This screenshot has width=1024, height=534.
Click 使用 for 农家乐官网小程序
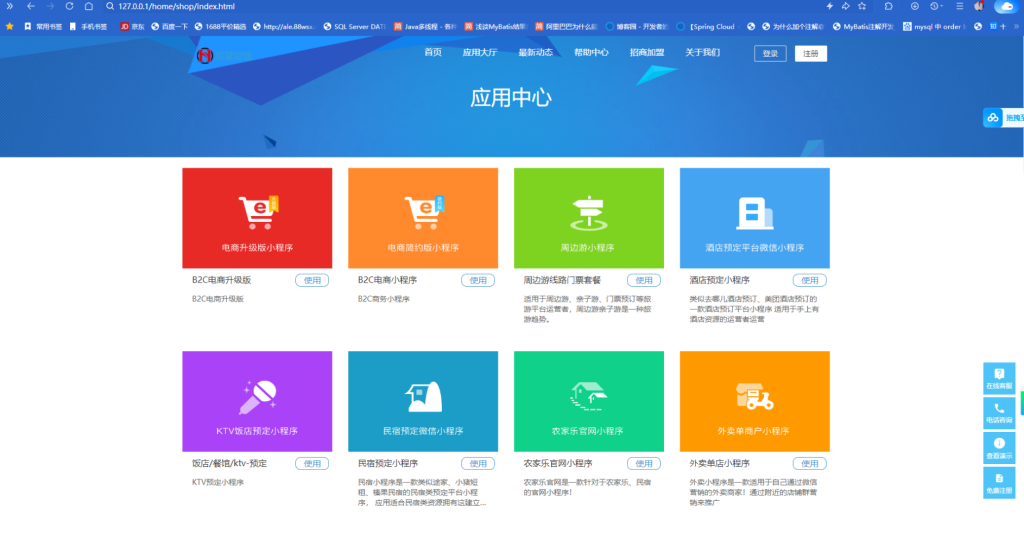(x=644, y=463)
